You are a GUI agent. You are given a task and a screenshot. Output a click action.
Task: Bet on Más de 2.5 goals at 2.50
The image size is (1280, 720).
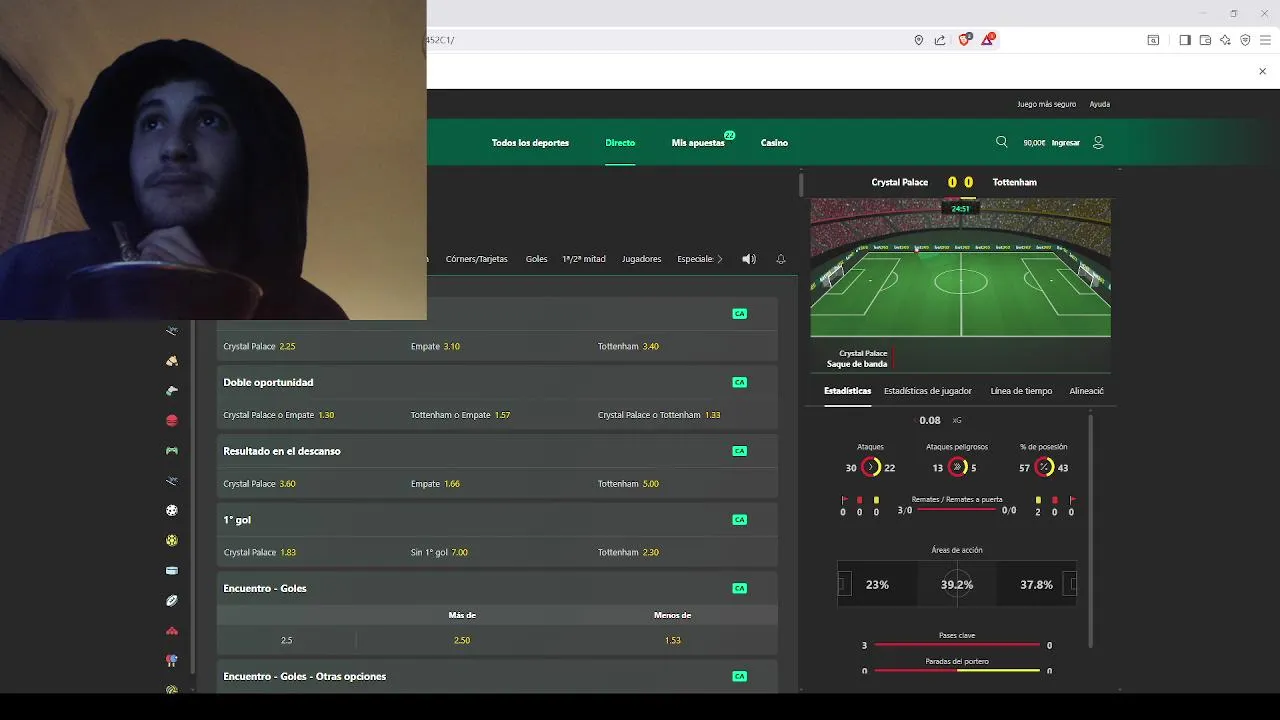(x=462, y=640)
